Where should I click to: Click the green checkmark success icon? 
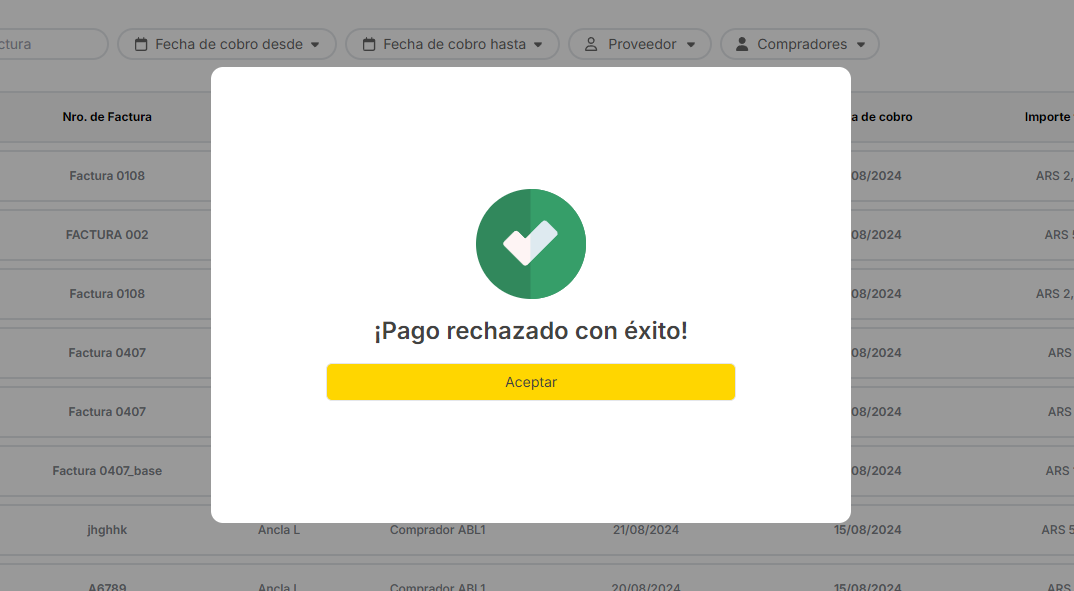[x=530, y=244]
